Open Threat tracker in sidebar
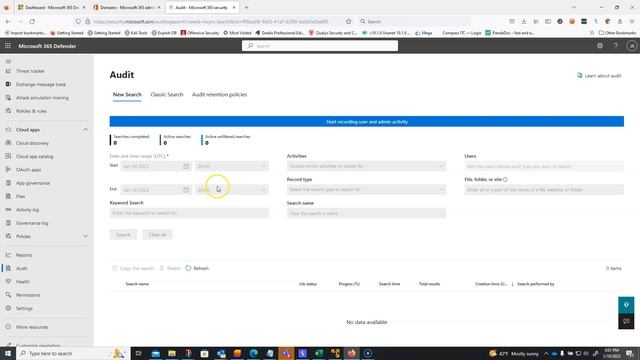Image resolution: width=640 pixels, height=360 pixels. coord(30,71)
